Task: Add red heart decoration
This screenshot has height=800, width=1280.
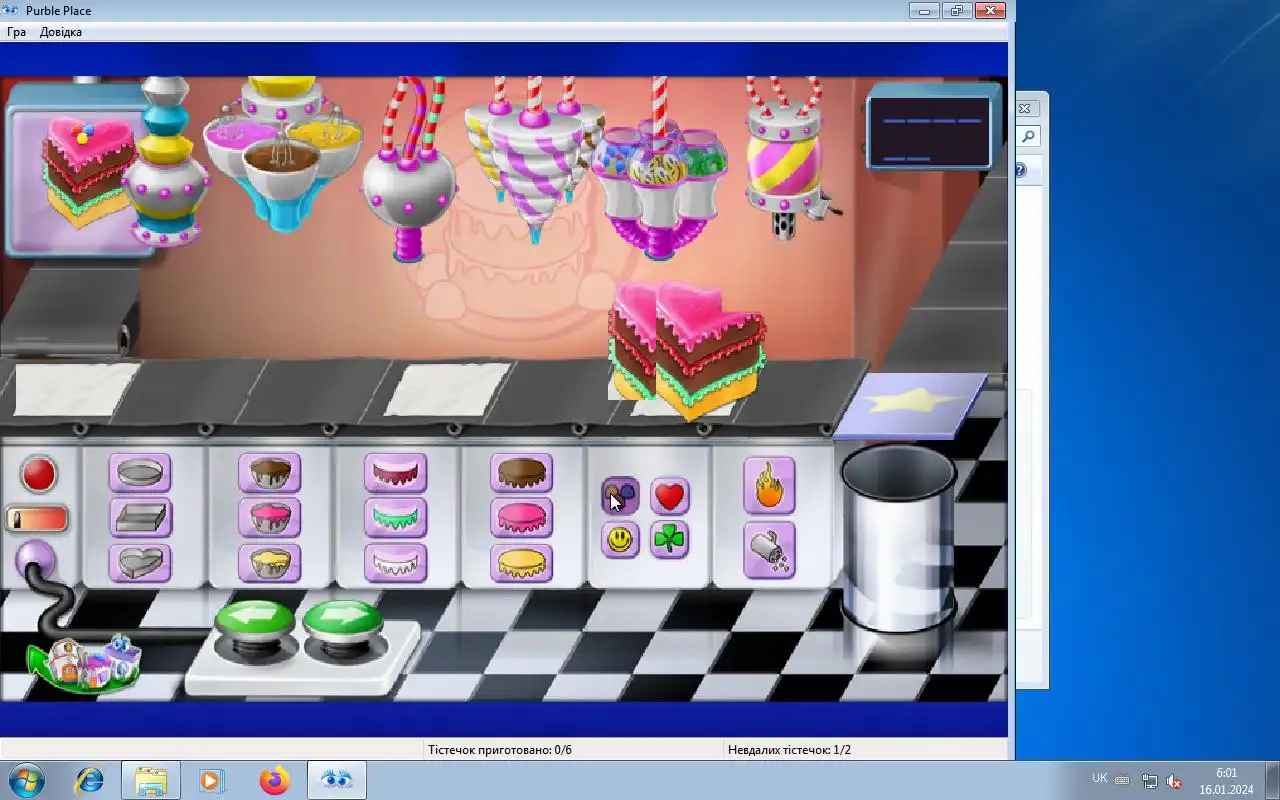Action: (670, 495)
